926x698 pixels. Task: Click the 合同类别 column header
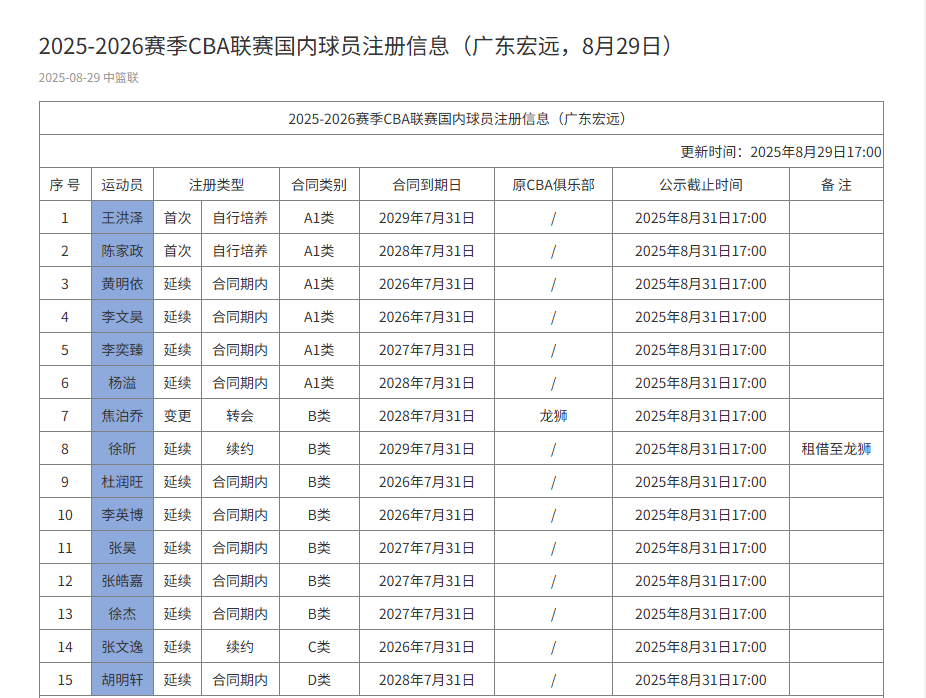[x=319, y=185]
